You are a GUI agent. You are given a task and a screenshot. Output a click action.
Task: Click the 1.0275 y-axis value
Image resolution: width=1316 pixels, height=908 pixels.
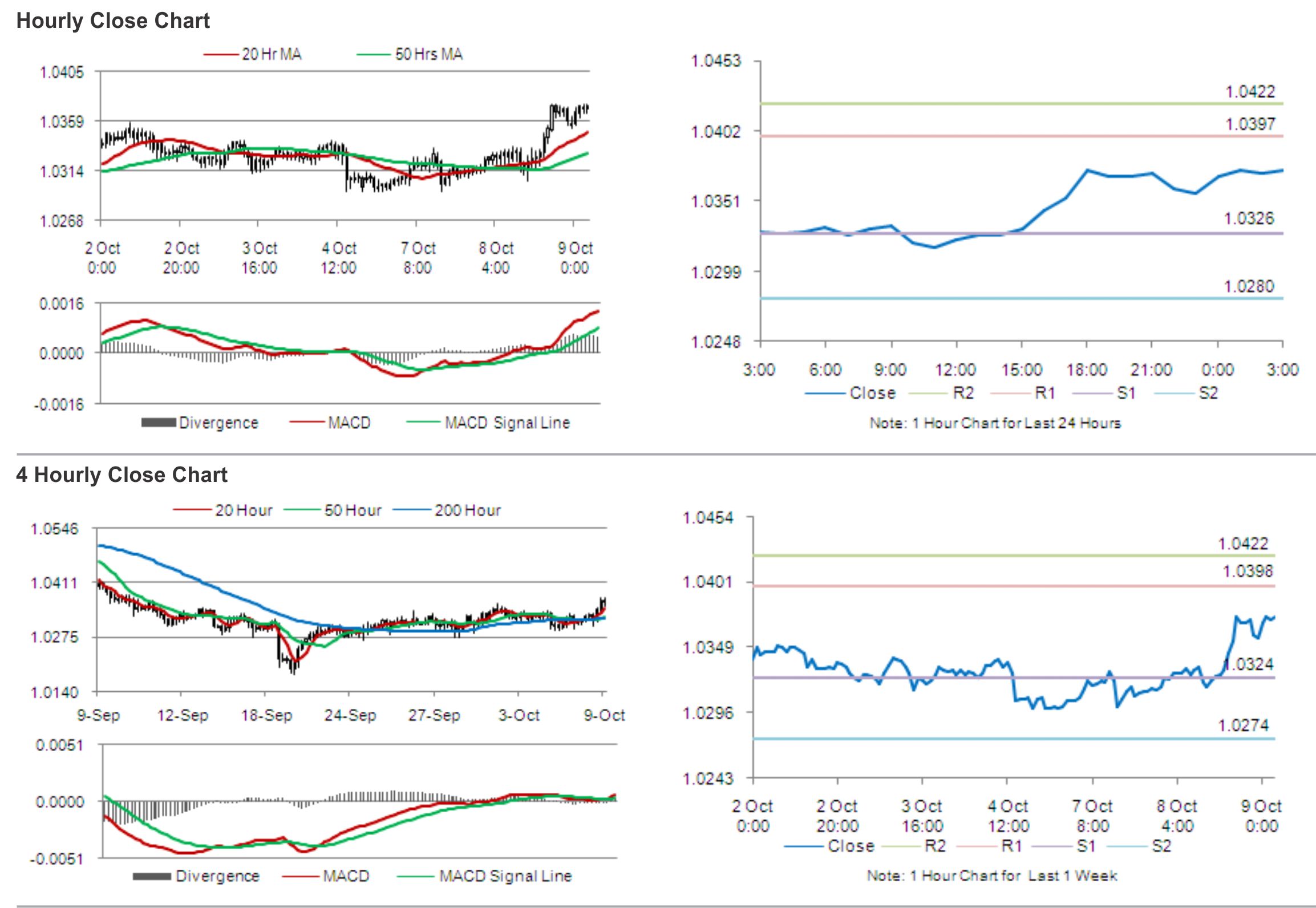click(54, 637)
